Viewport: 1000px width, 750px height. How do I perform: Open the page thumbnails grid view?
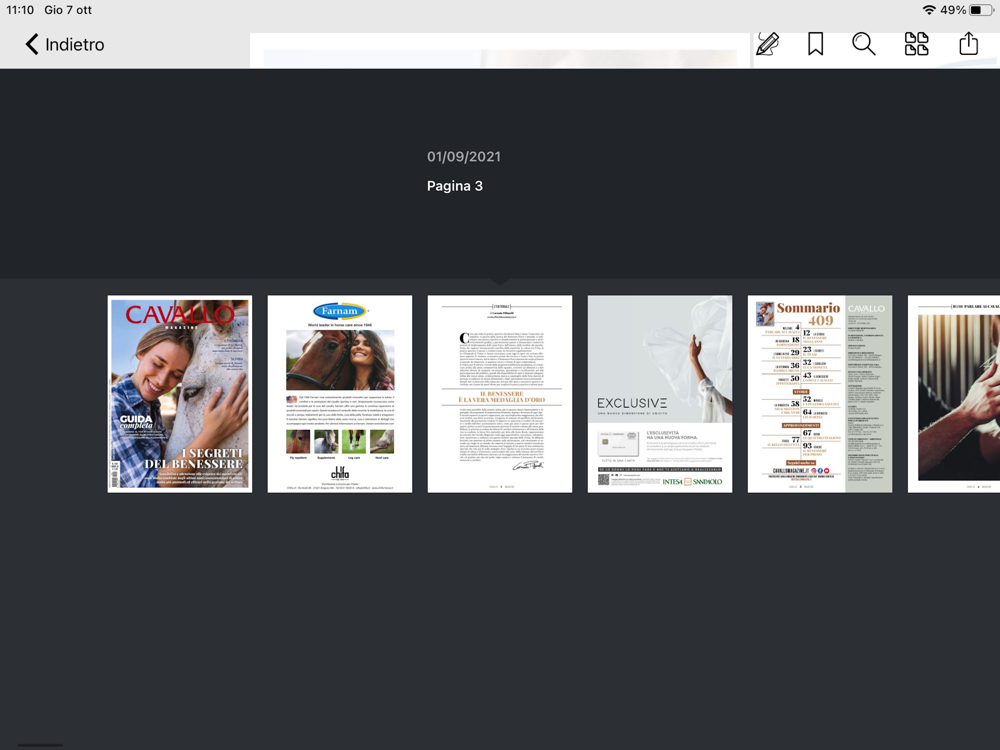tap(916, 44)
